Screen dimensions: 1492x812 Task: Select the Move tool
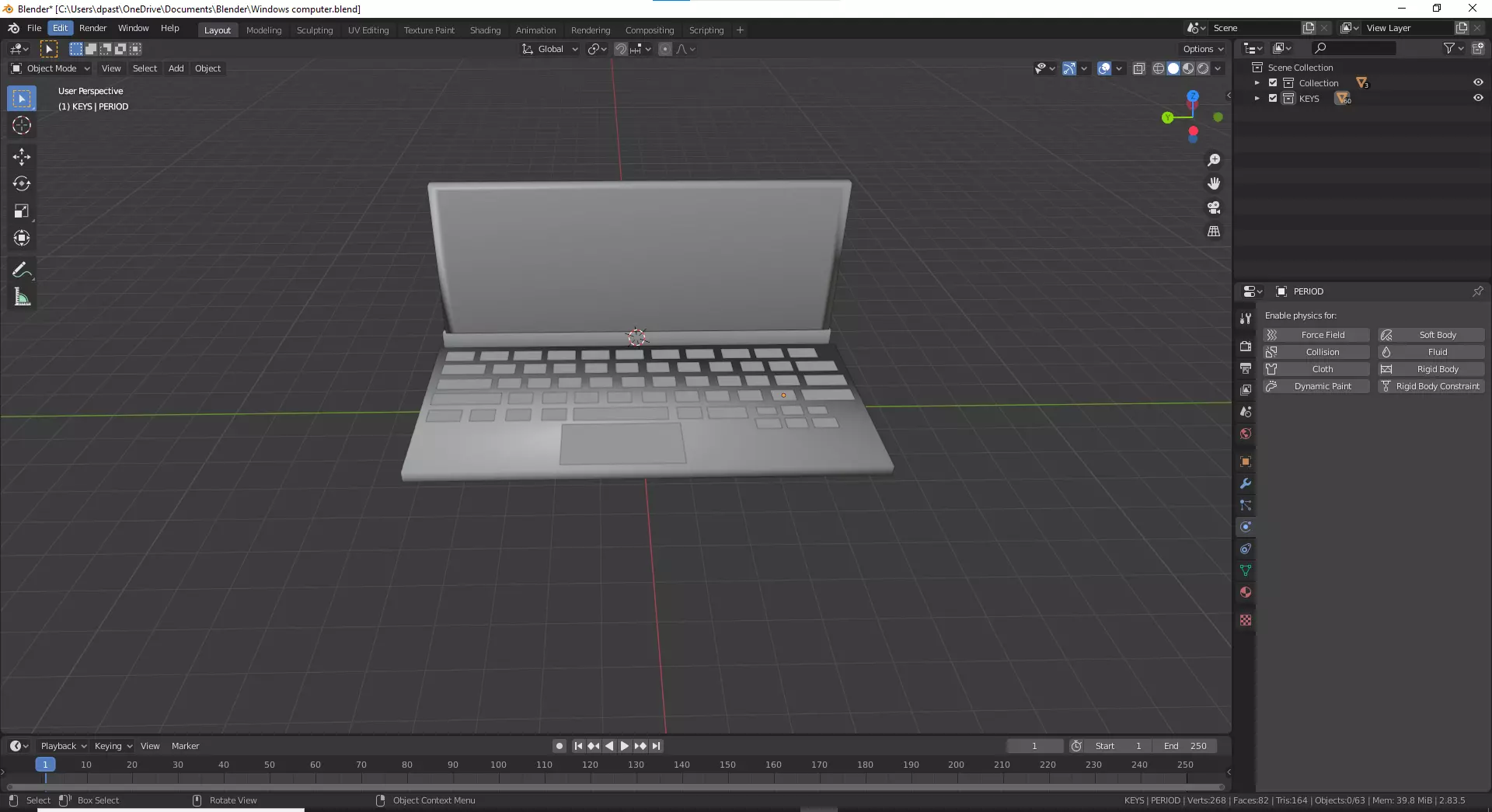(22, 157)
